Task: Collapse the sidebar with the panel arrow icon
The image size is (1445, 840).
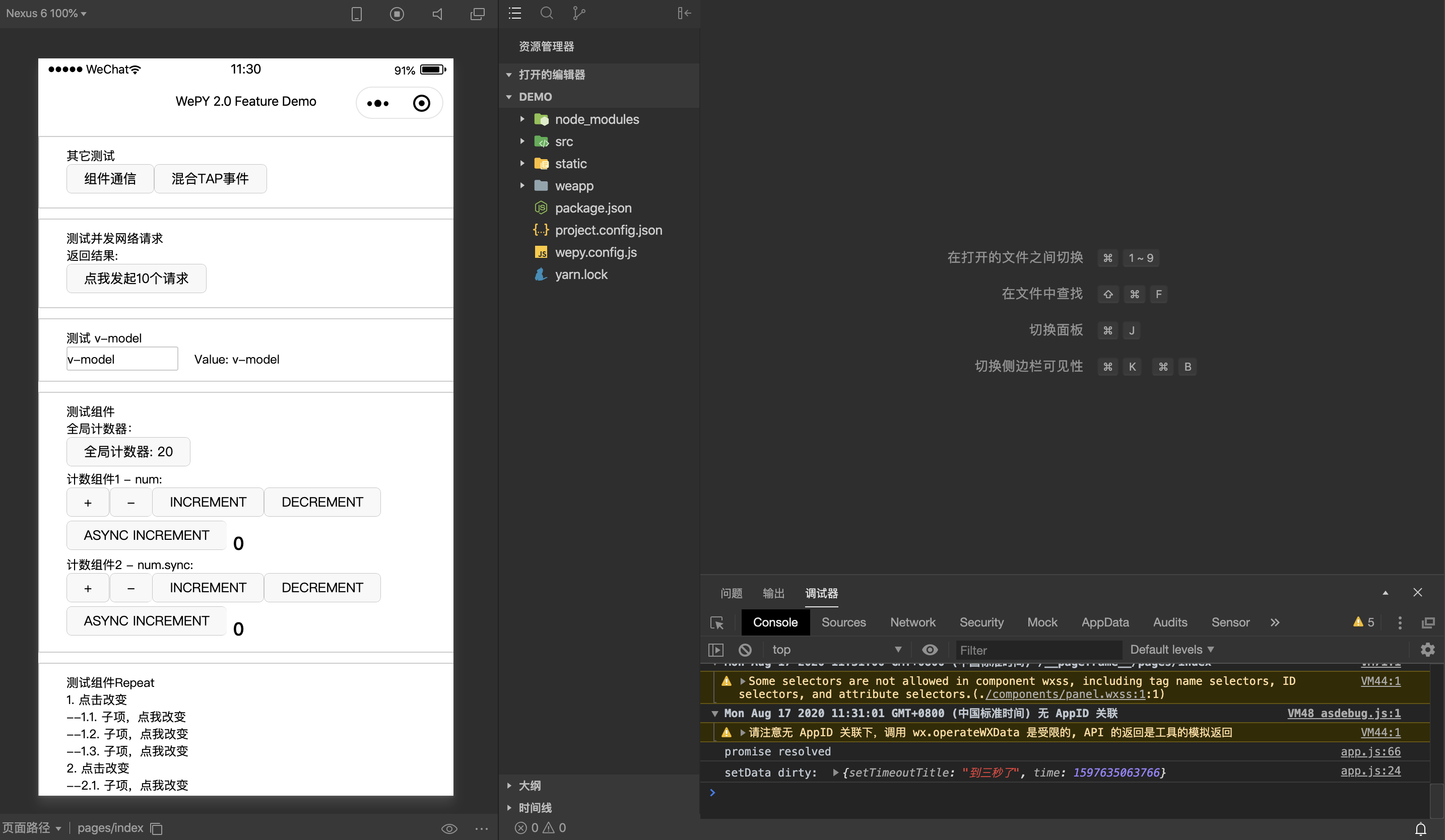Action: coord(684,13)
